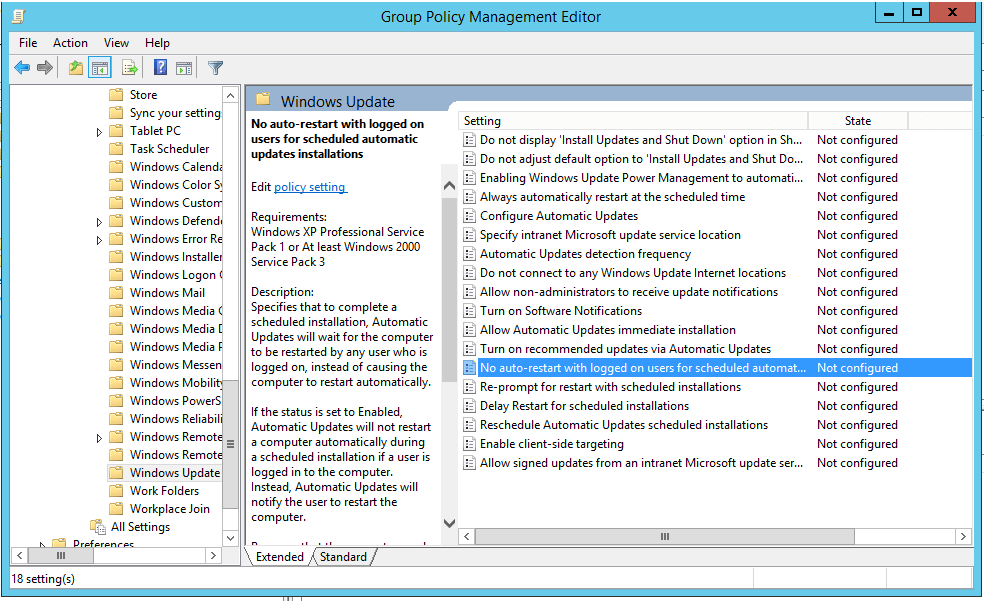
Task: Select 'Turn on recommended updates via Automatic Updates'
Action: (625, 349)
